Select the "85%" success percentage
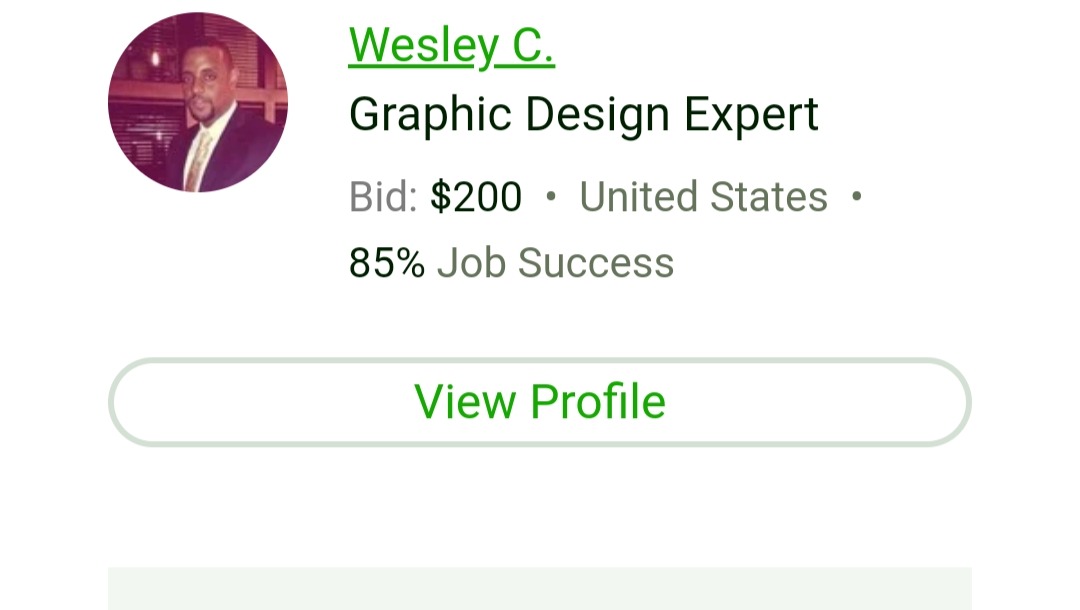 386,263
